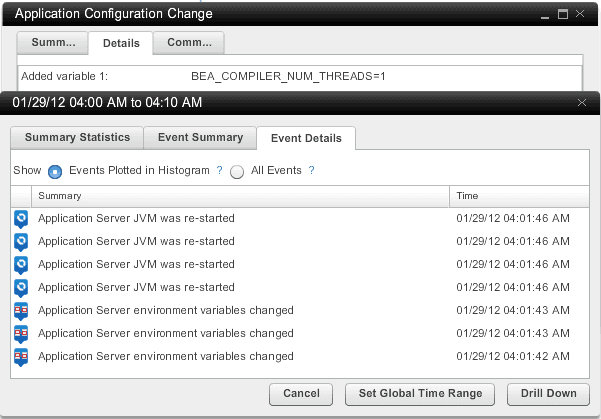Sort events by the Summary column header

click(x=240, y=196)
